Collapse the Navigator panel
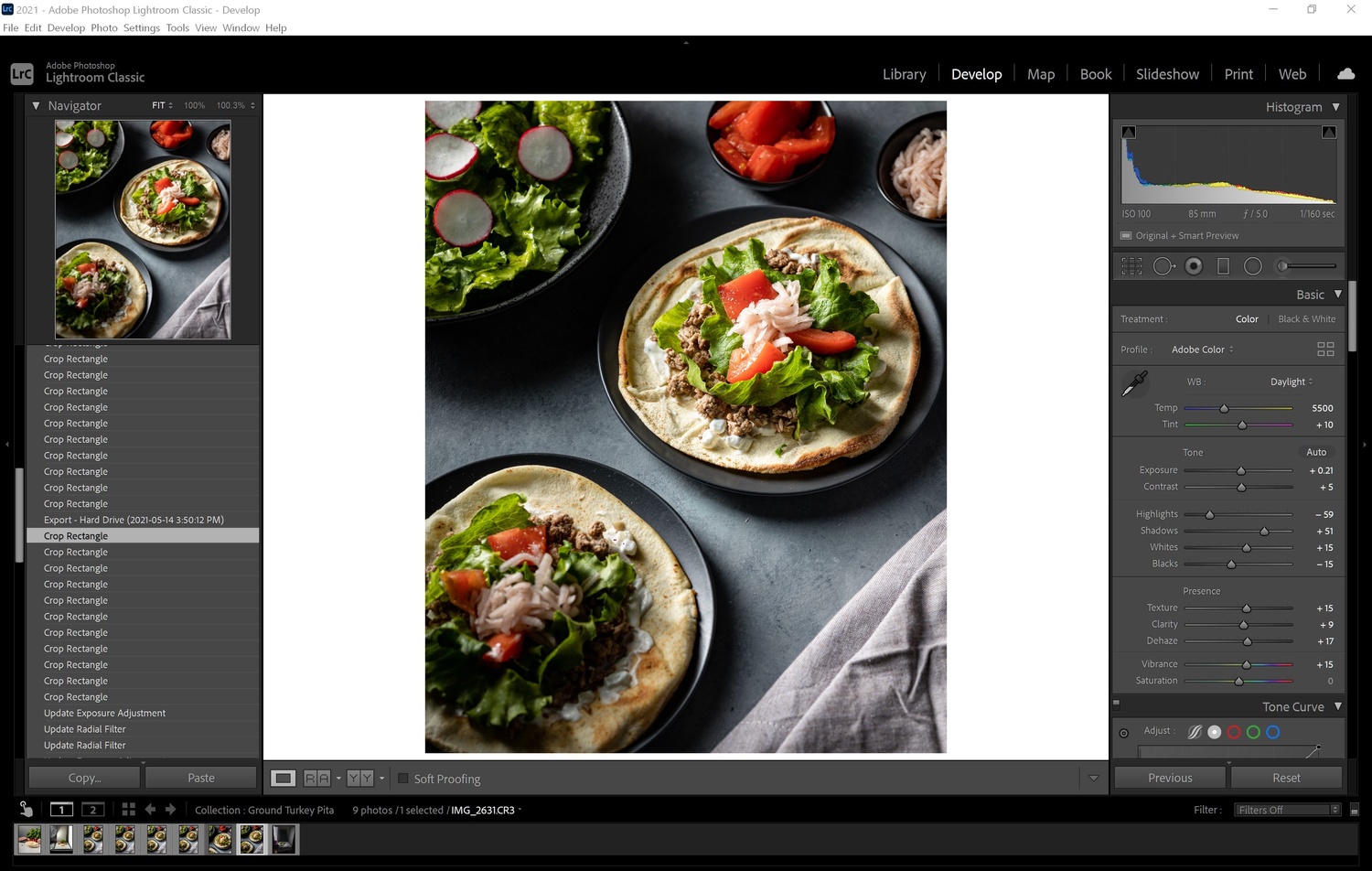The image size is (1372, 871). [36, 106]
